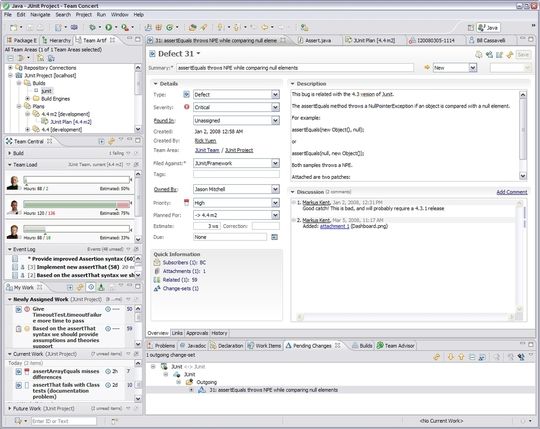Screen dimensions: 540x429
Task: Click the Markus Kent link on comment 1
Action: pyautogui.click(x=316, y=202)
